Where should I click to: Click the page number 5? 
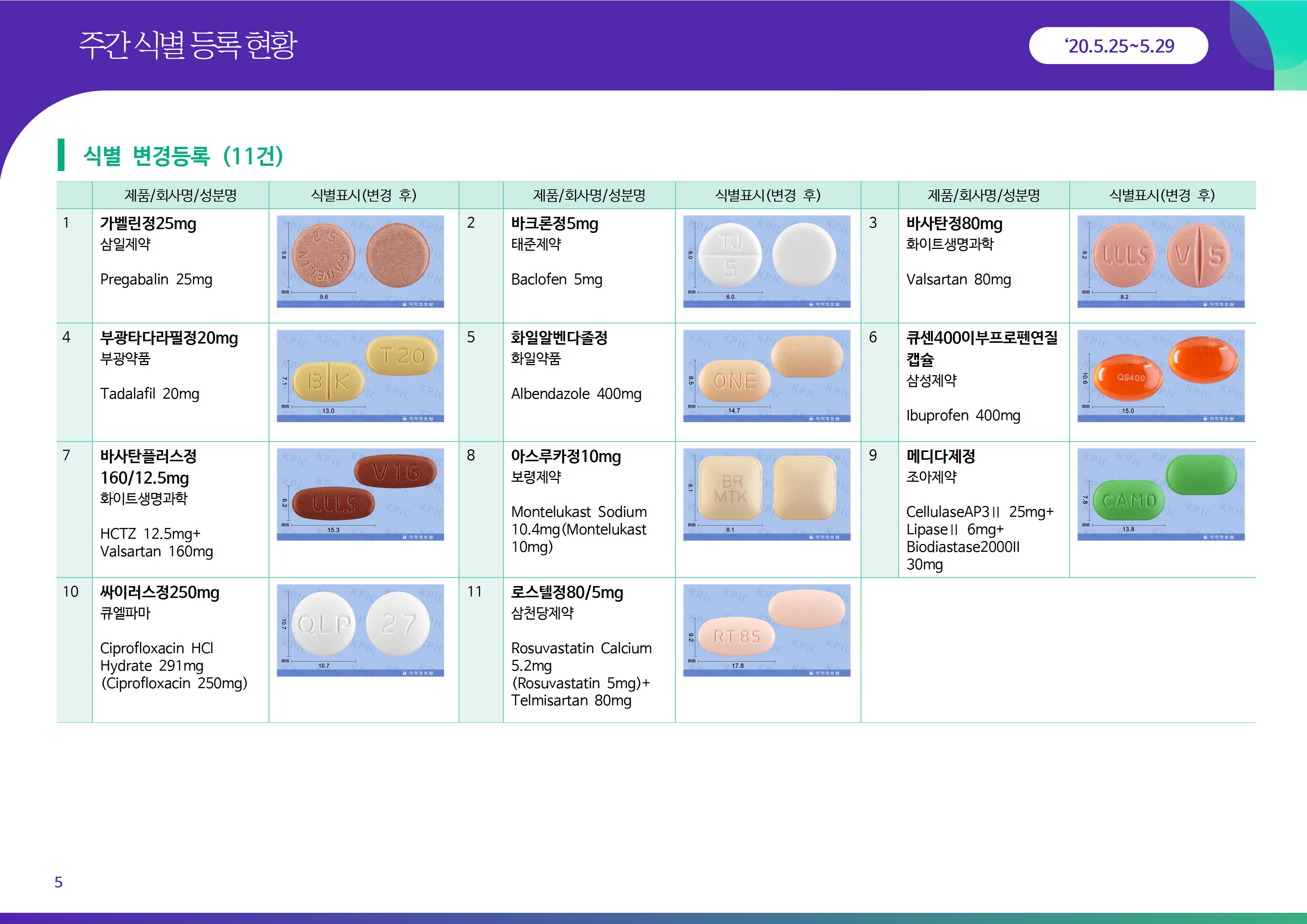[x=58, y=882]
